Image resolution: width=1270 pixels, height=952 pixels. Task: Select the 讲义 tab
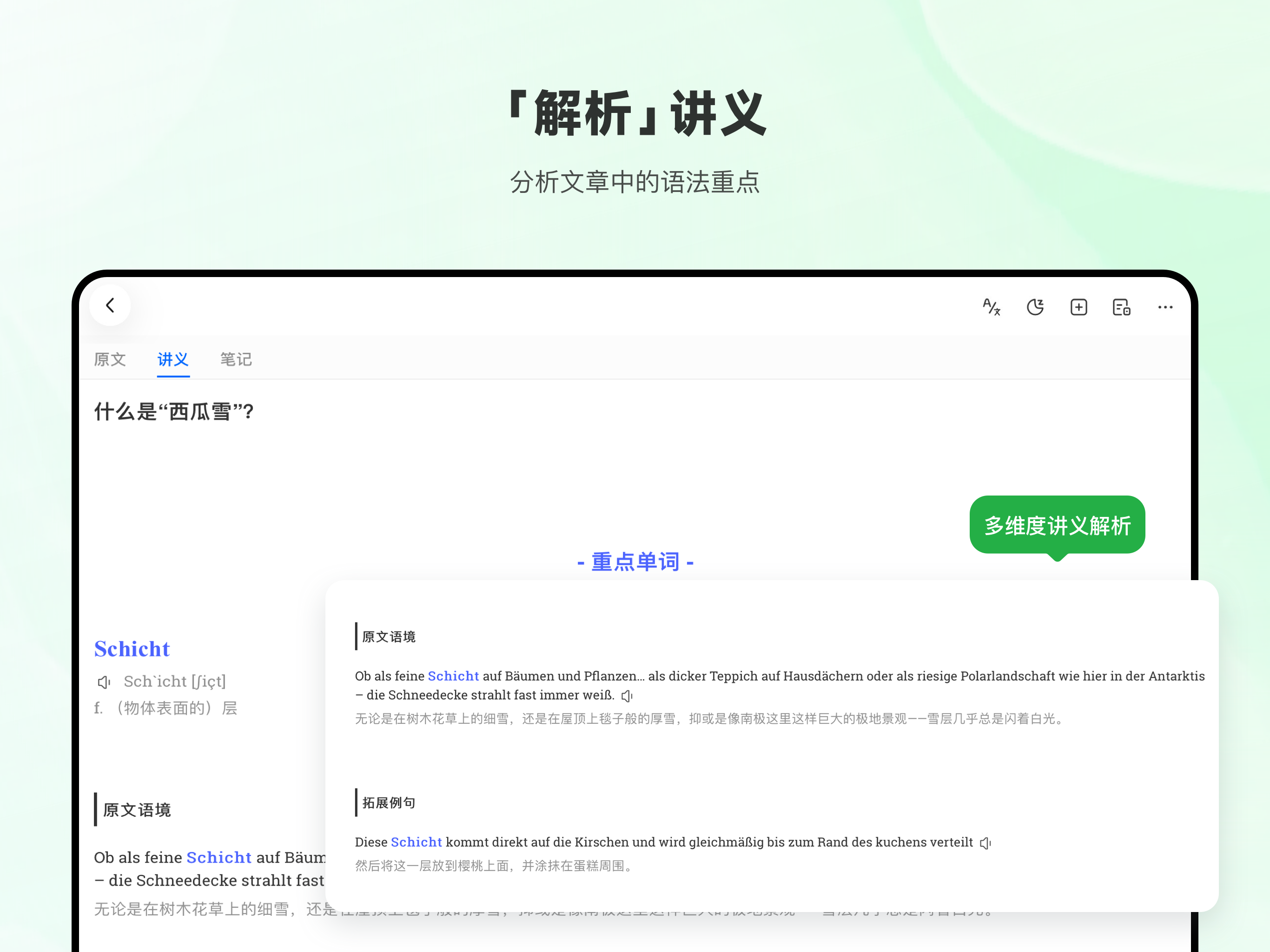(173, 359)
